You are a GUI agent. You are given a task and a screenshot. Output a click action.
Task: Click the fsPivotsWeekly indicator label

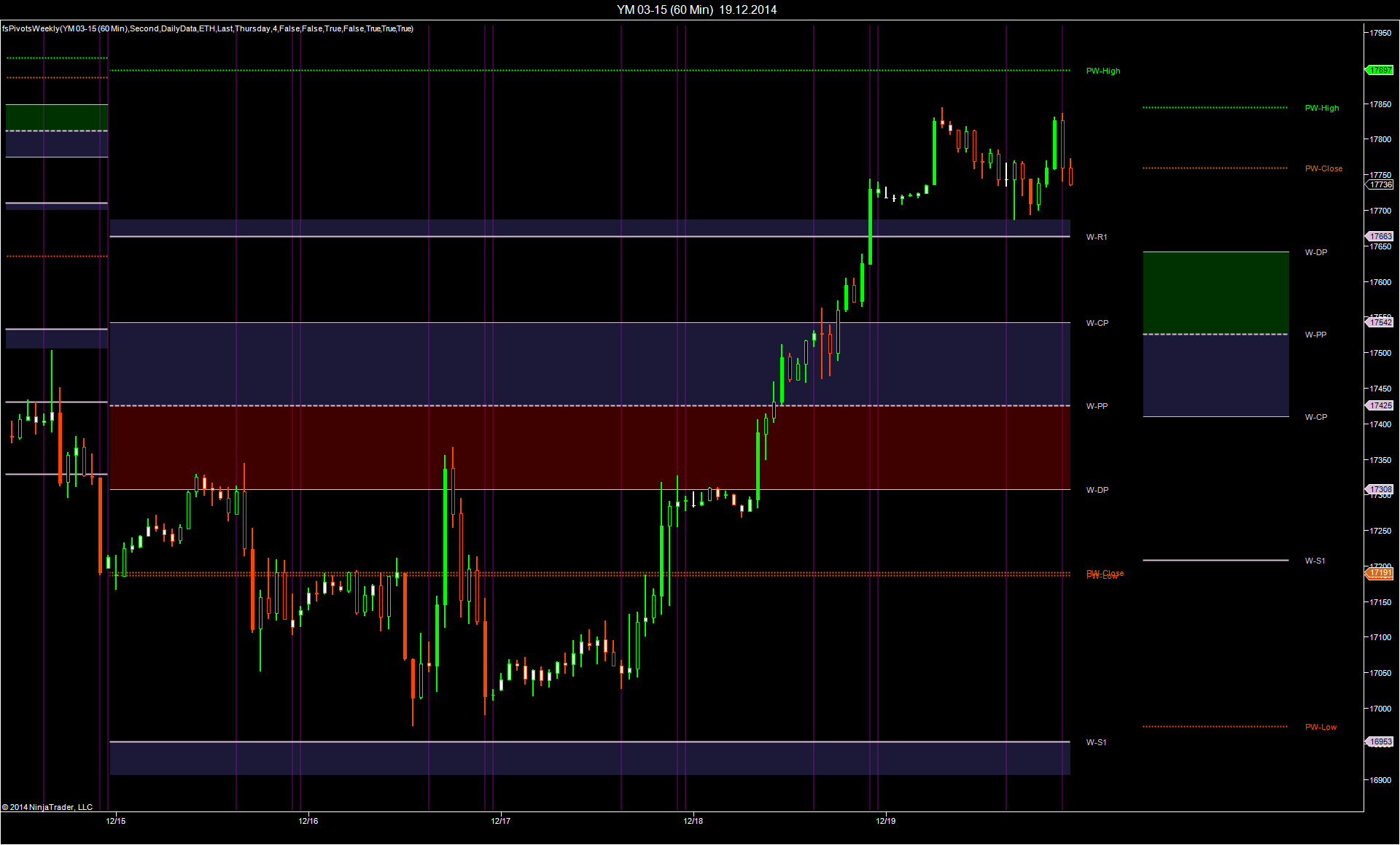(x=208, y=28)
